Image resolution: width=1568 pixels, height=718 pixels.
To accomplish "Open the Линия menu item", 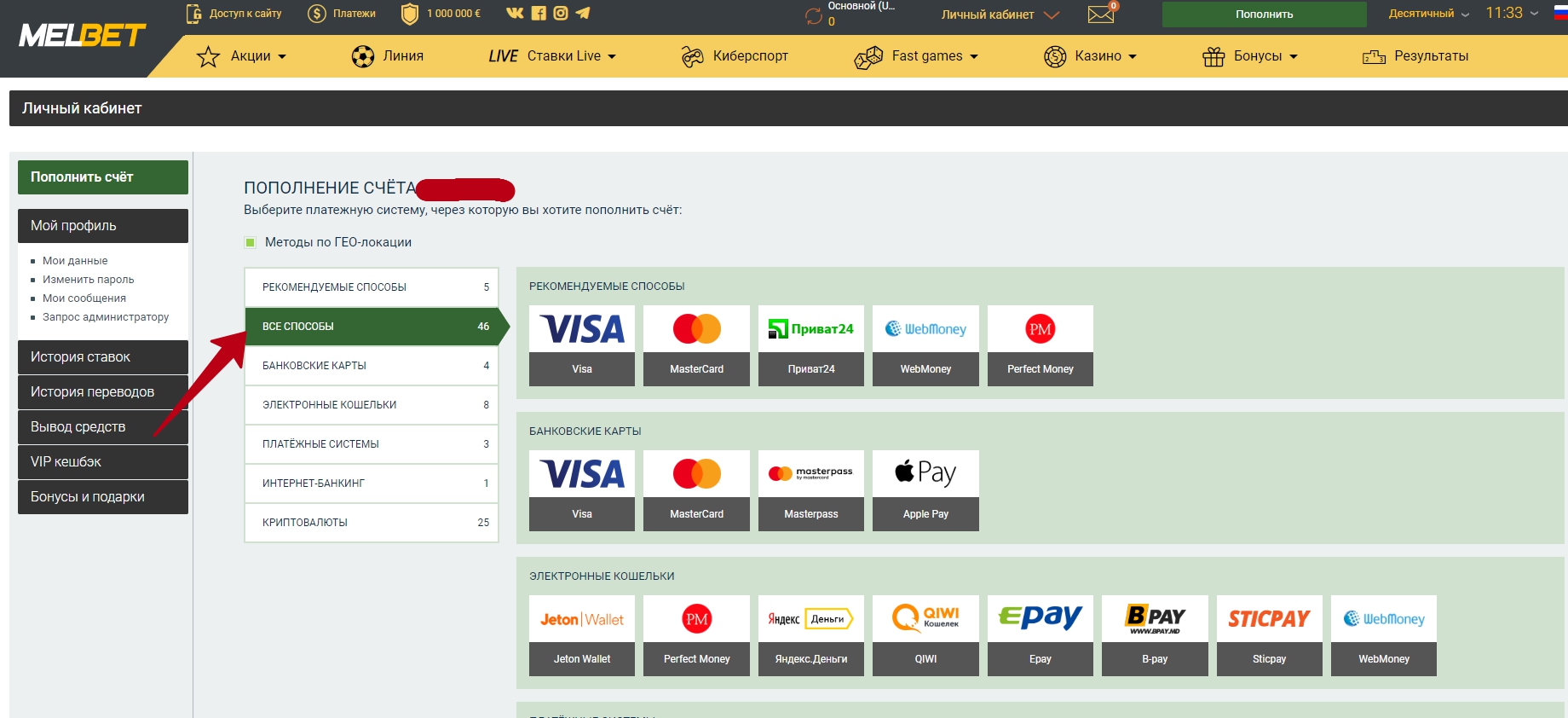I will click(388, 56).
